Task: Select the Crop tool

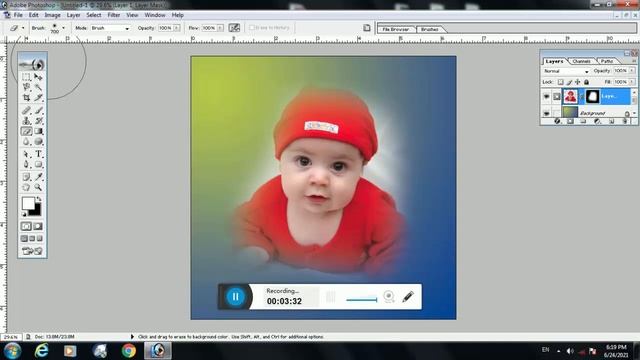Action: 27,98
